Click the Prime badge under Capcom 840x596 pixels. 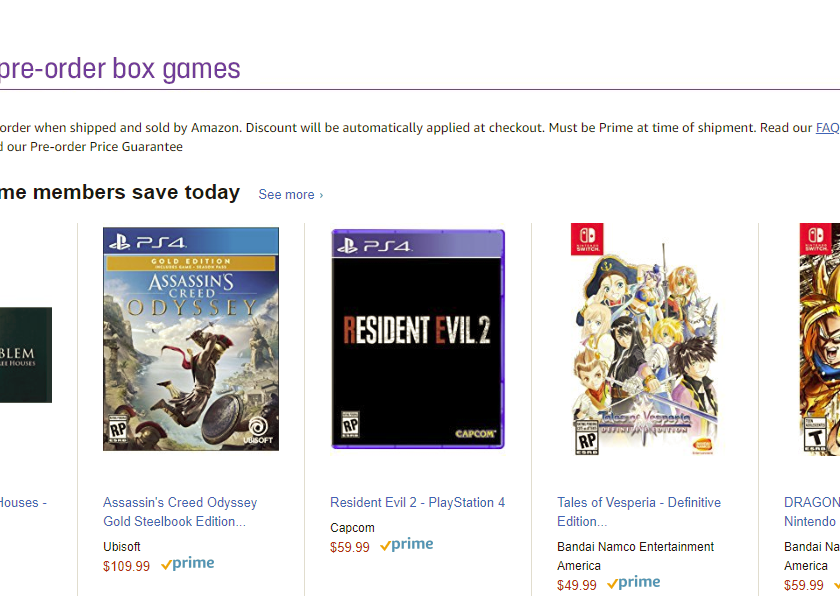click(x=407, y=545)
